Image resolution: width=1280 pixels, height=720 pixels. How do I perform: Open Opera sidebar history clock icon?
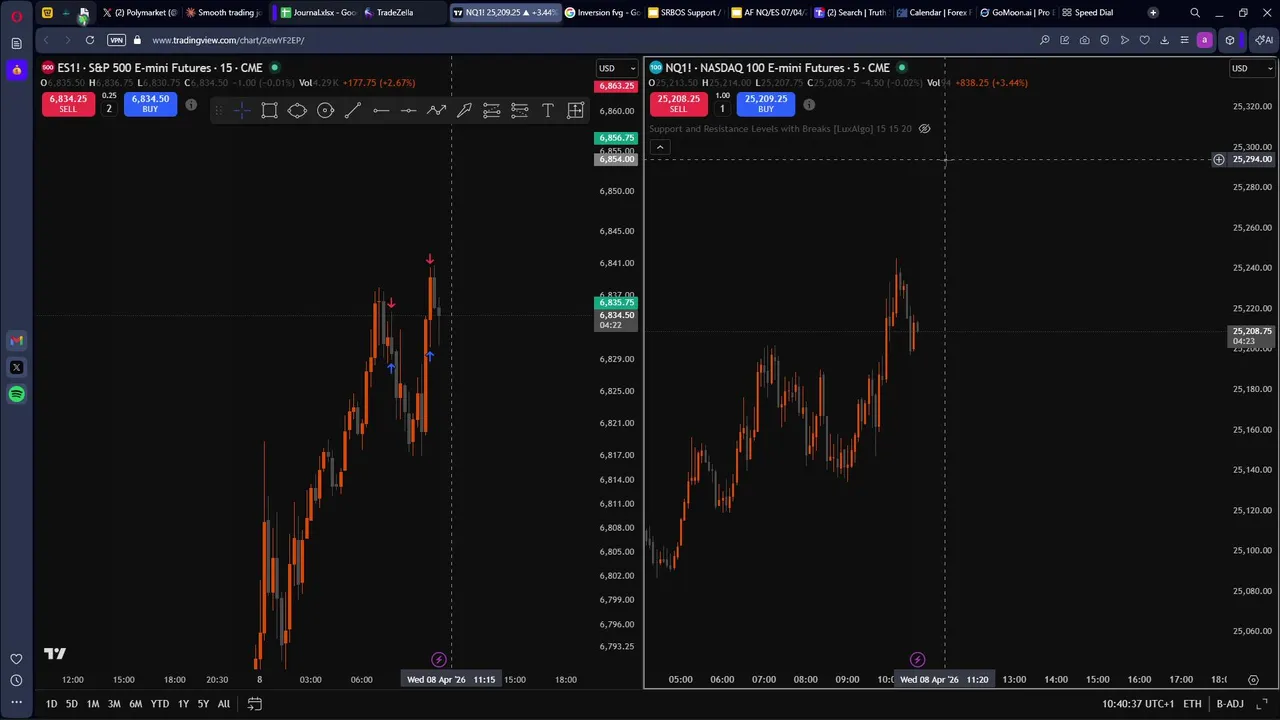[x=16, y=680]
